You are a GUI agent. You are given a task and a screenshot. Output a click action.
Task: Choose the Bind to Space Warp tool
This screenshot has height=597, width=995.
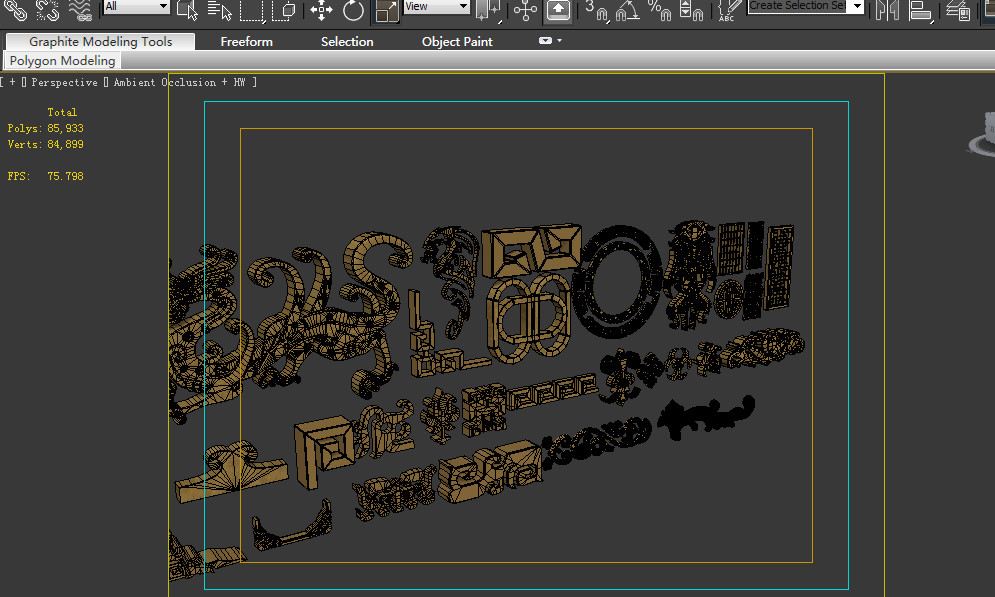coord(80,10)
